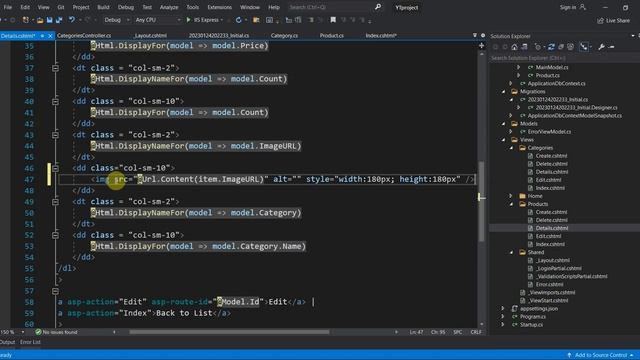Screen dimensions: 640x360
Task: Select ErrorViewModel.cs in Models folder
Action: (549, 132)
